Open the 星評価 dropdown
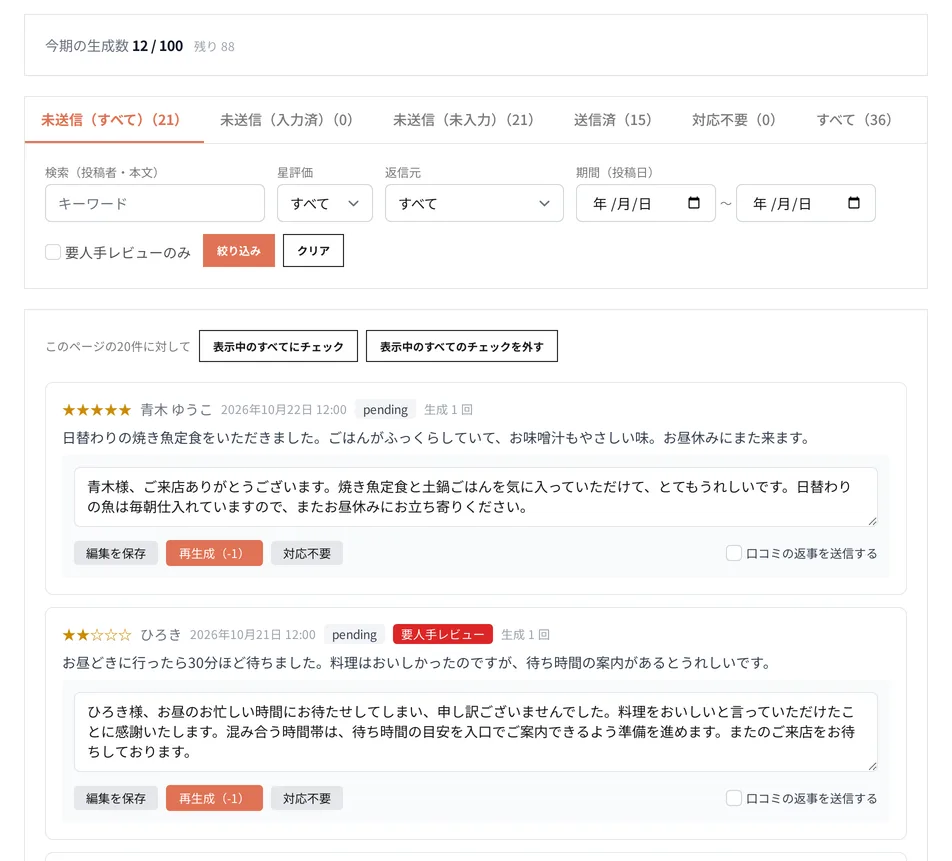The height and width of the screenshot is (861, 952). tap(325, 203)
